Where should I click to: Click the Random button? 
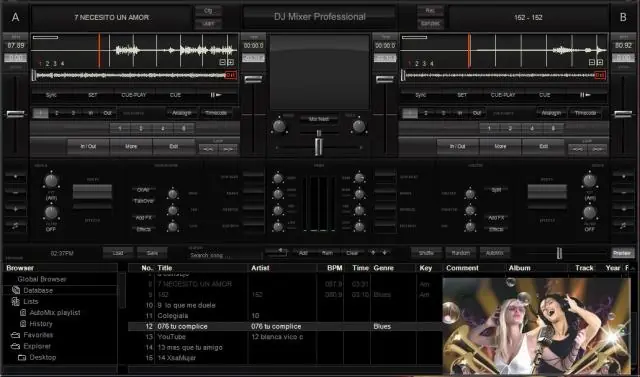(460, 253)
